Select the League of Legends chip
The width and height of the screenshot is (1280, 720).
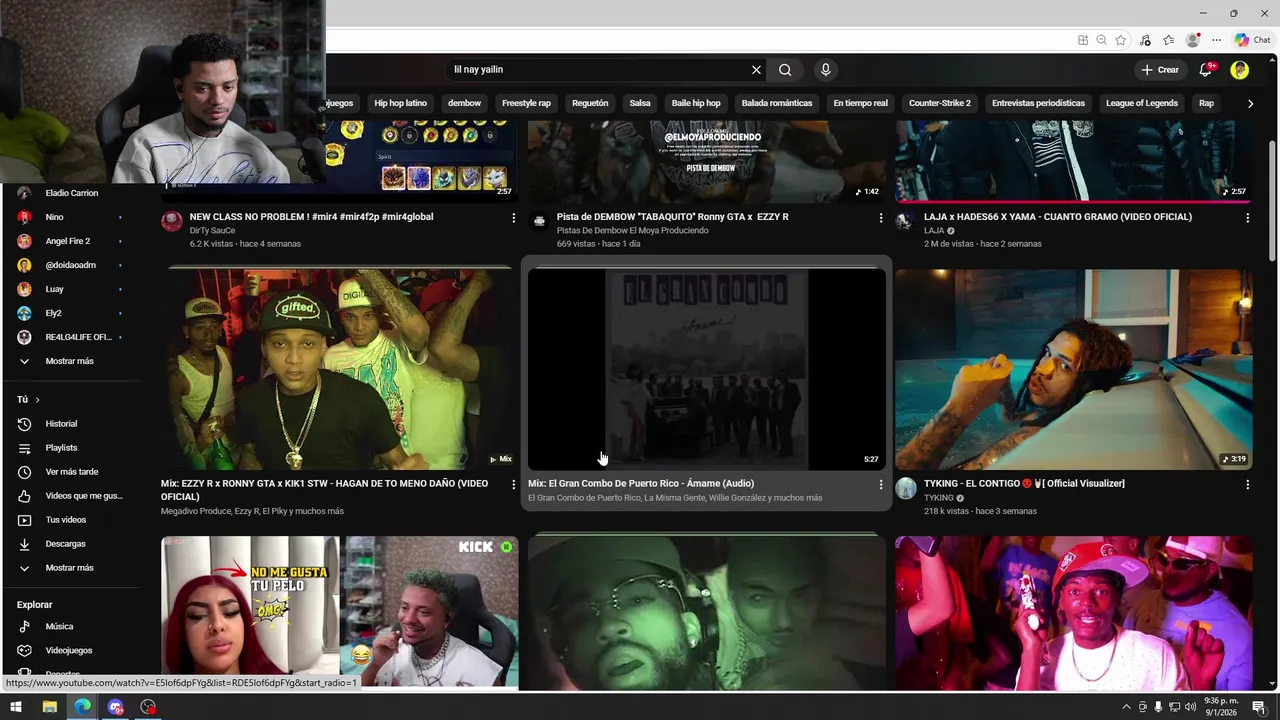pos(1142,103)
